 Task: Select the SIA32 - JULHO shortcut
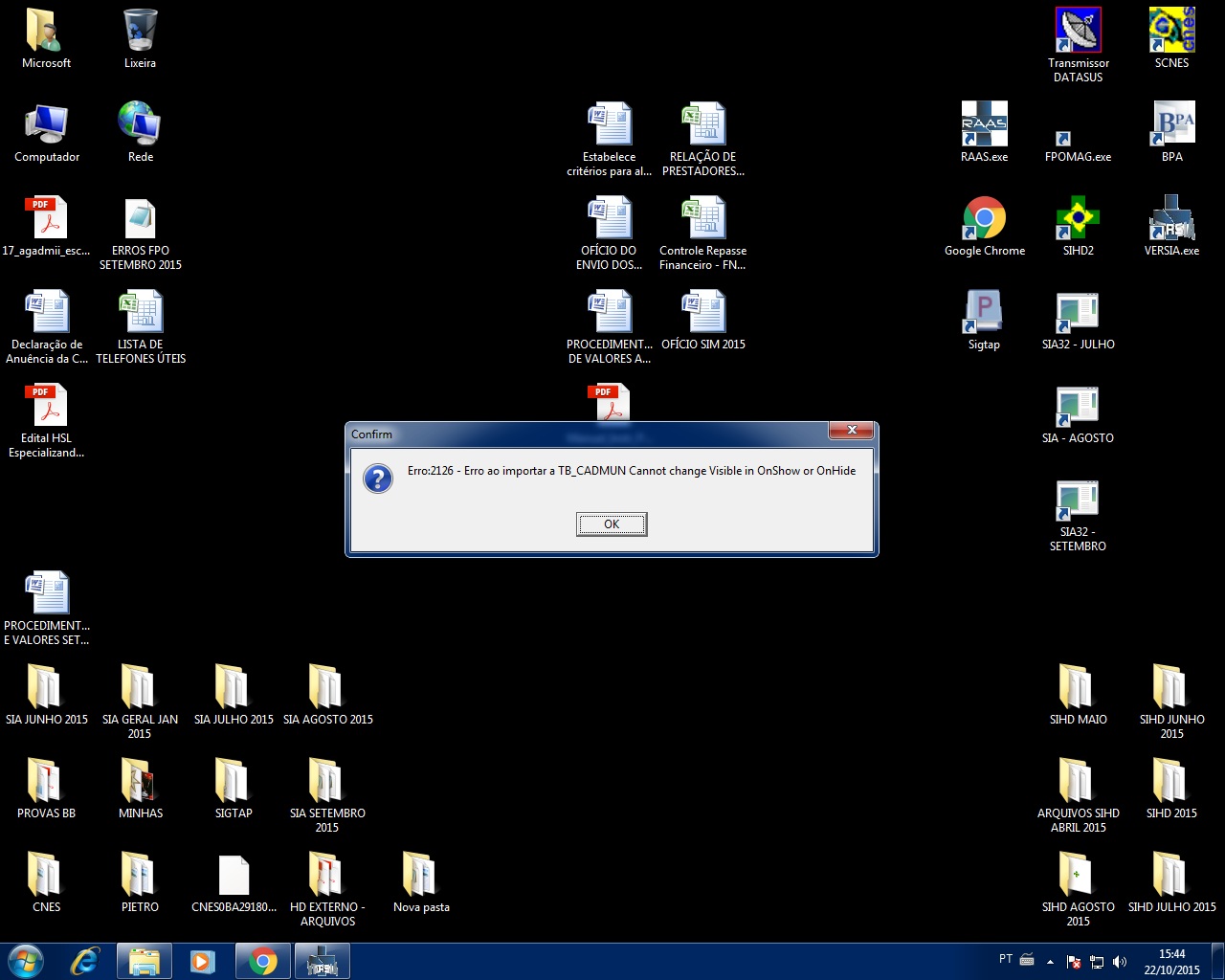[x=1078, y=312]
